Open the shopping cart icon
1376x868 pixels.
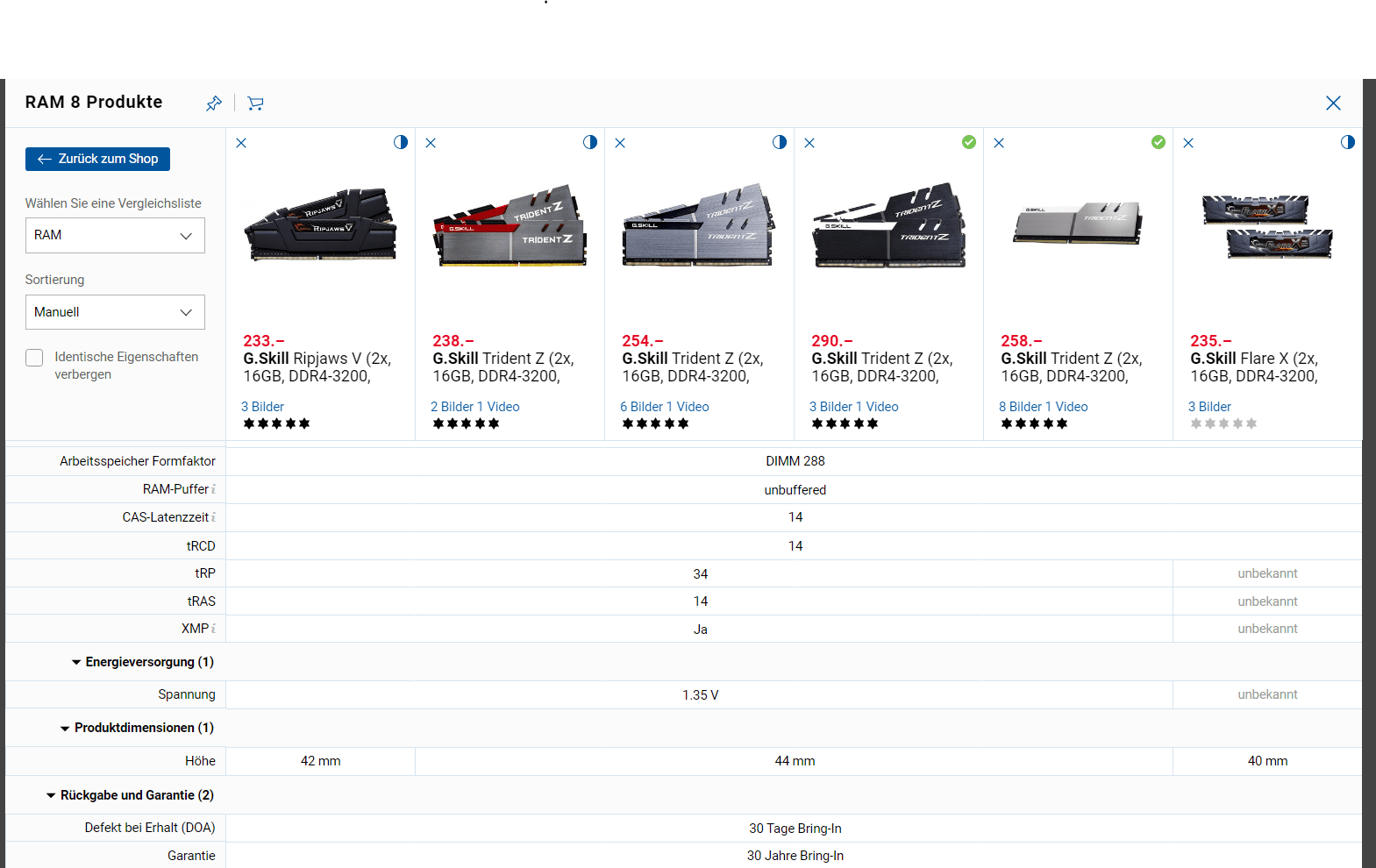(255, 103)
